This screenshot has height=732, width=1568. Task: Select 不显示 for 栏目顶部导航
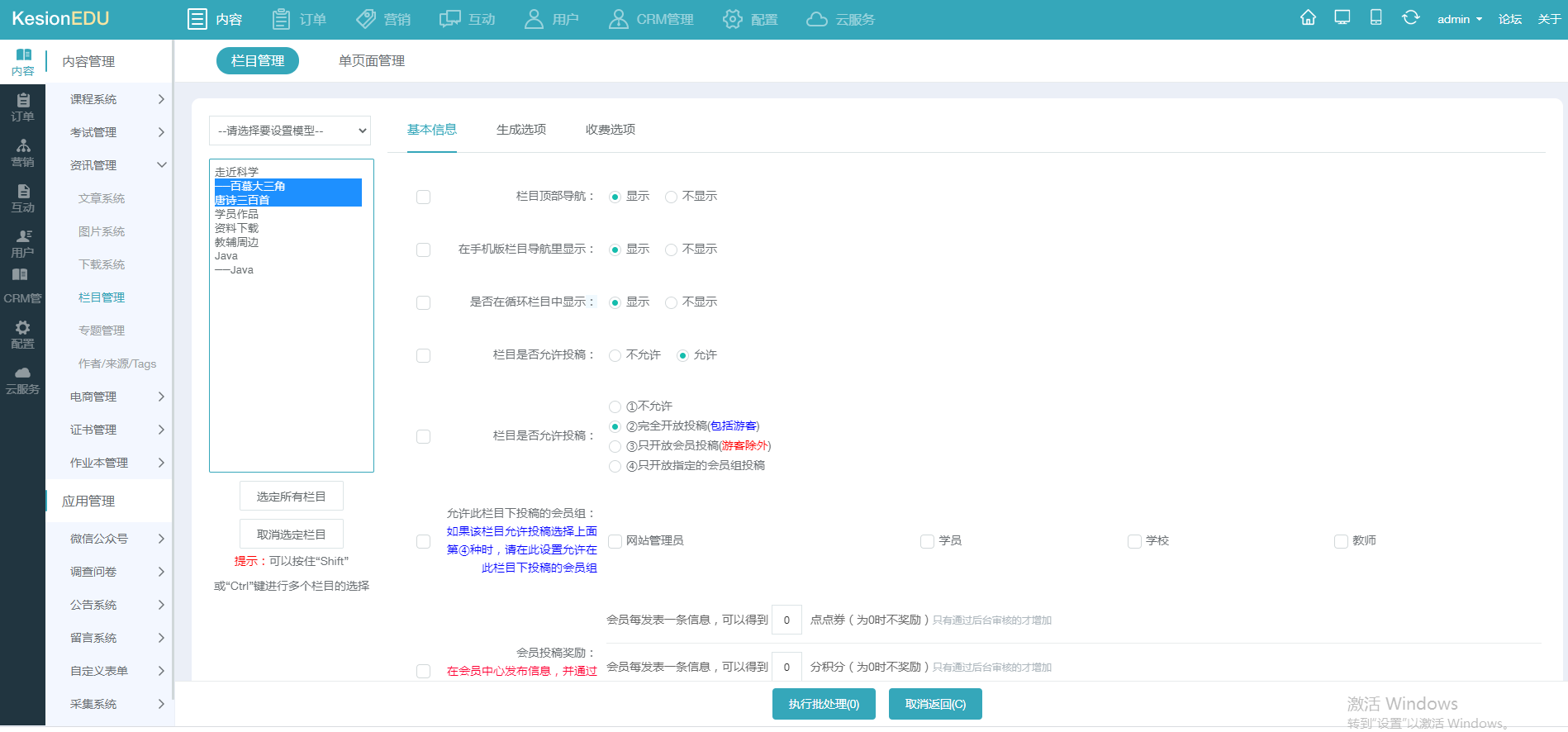(x=672, y=197)
